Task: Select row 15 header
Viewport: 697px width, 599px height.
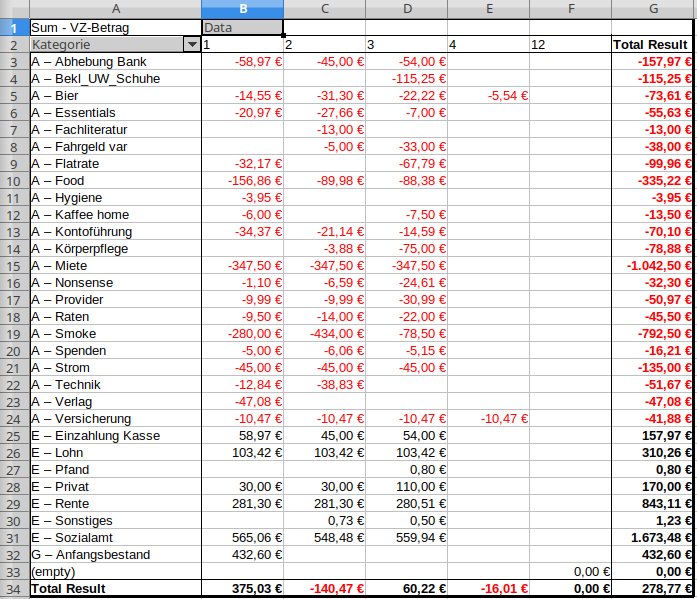Action: pyautogui.click(x=14, y=266)
